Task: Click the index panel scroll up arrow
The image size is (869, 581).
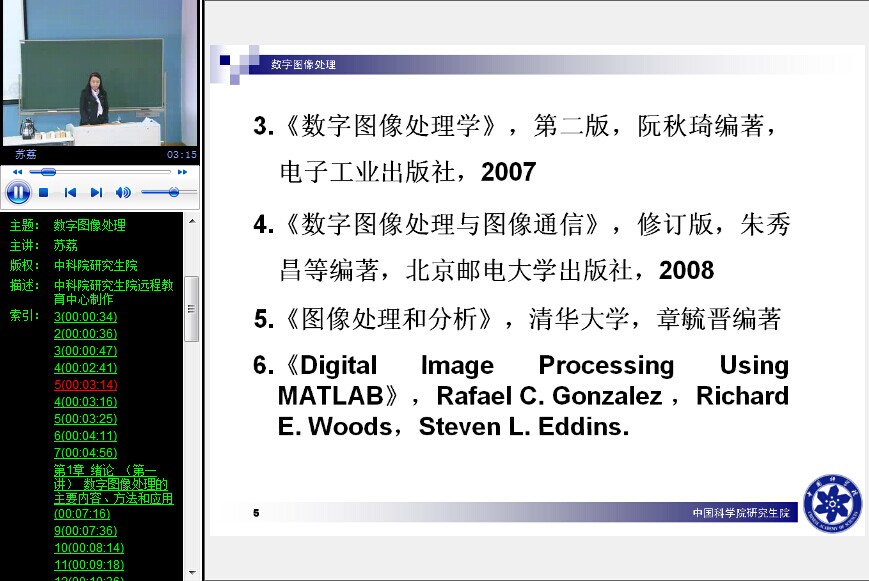Action: (192, 221)
